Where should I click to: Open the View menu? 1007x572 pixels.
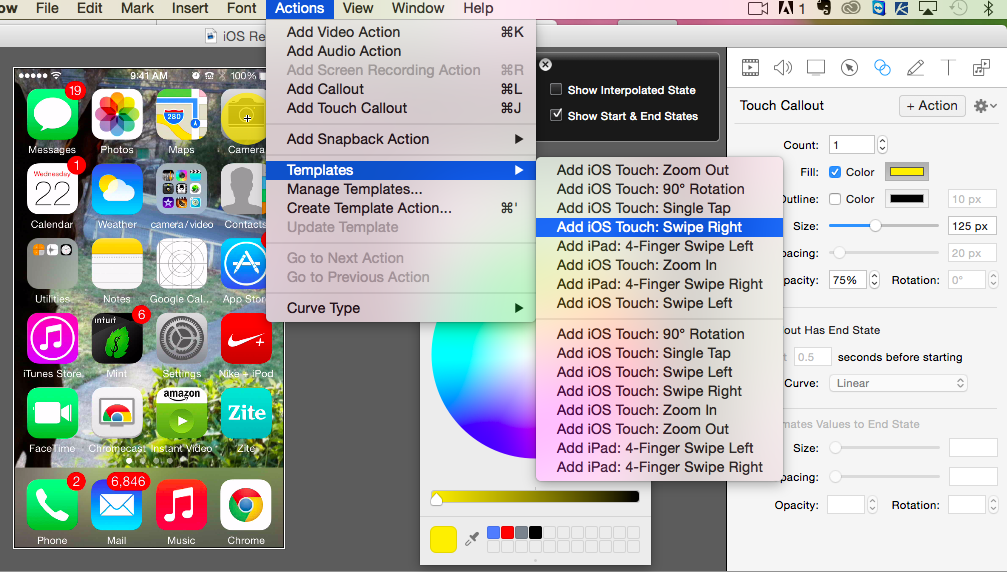(358, 8)
